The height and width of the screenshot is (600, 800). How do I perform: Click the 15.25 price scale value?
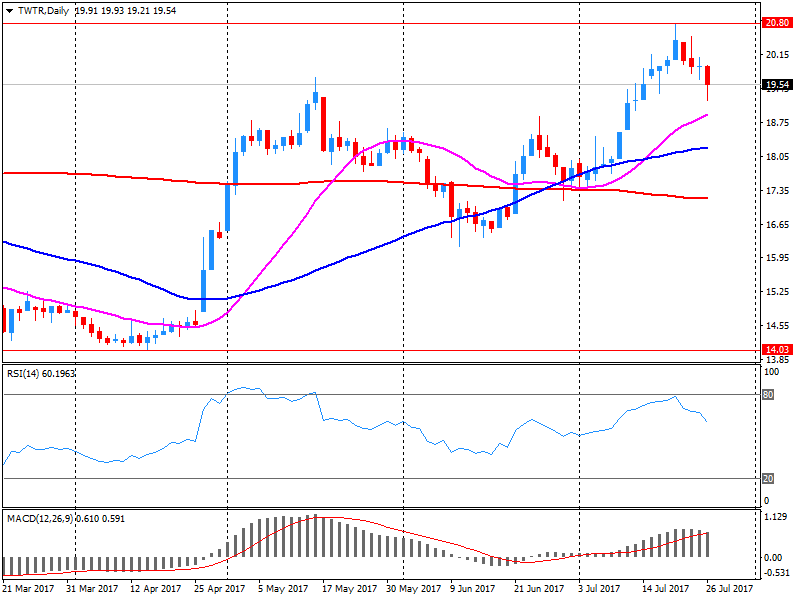(x=777, y=292)
